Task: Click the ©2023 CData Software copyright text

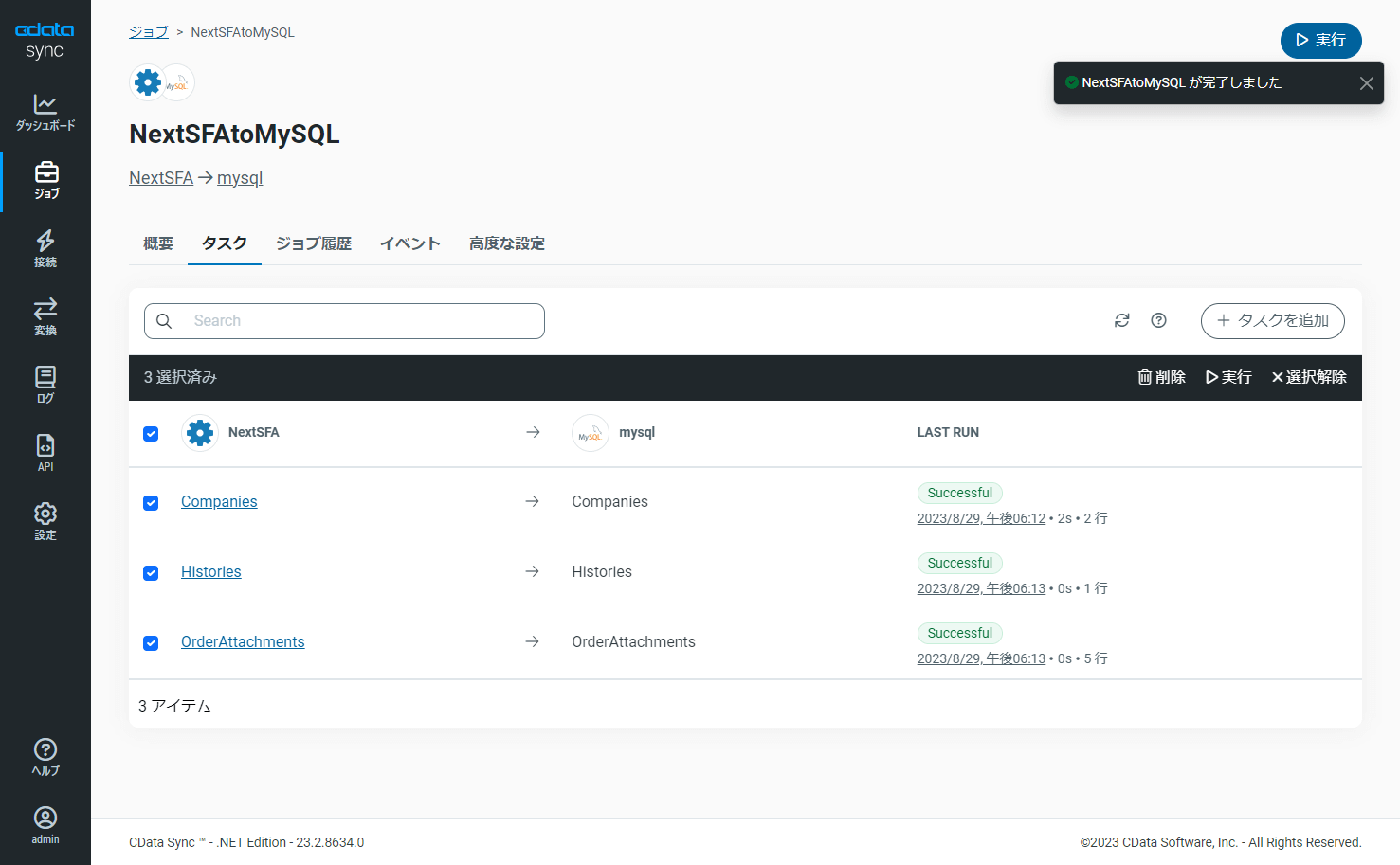Action: [1221, 842]
